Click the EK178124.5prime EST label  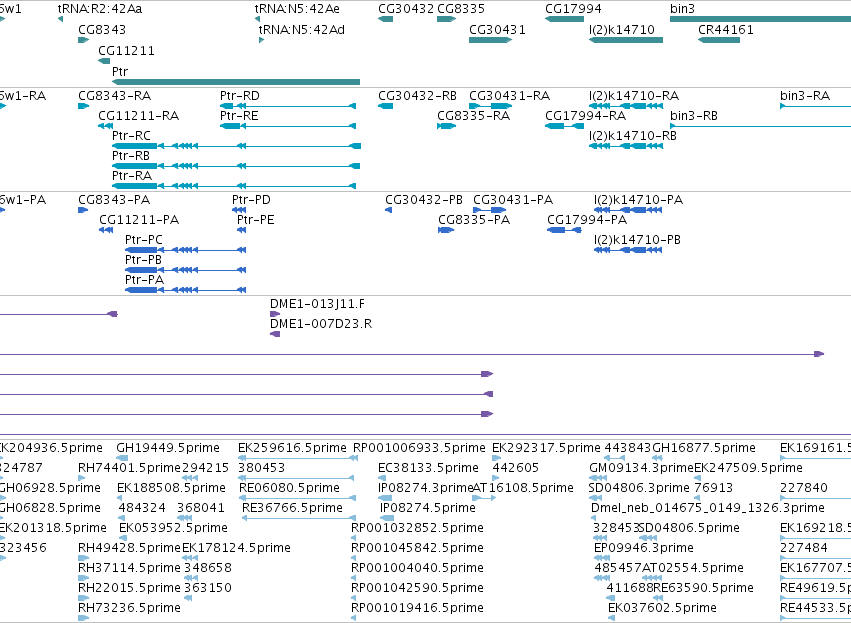[236, 548]
